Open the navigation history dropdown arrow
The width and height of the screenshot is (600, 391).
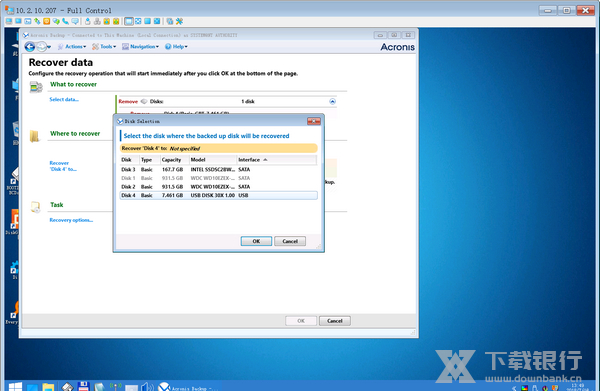(x=49, y=47)
